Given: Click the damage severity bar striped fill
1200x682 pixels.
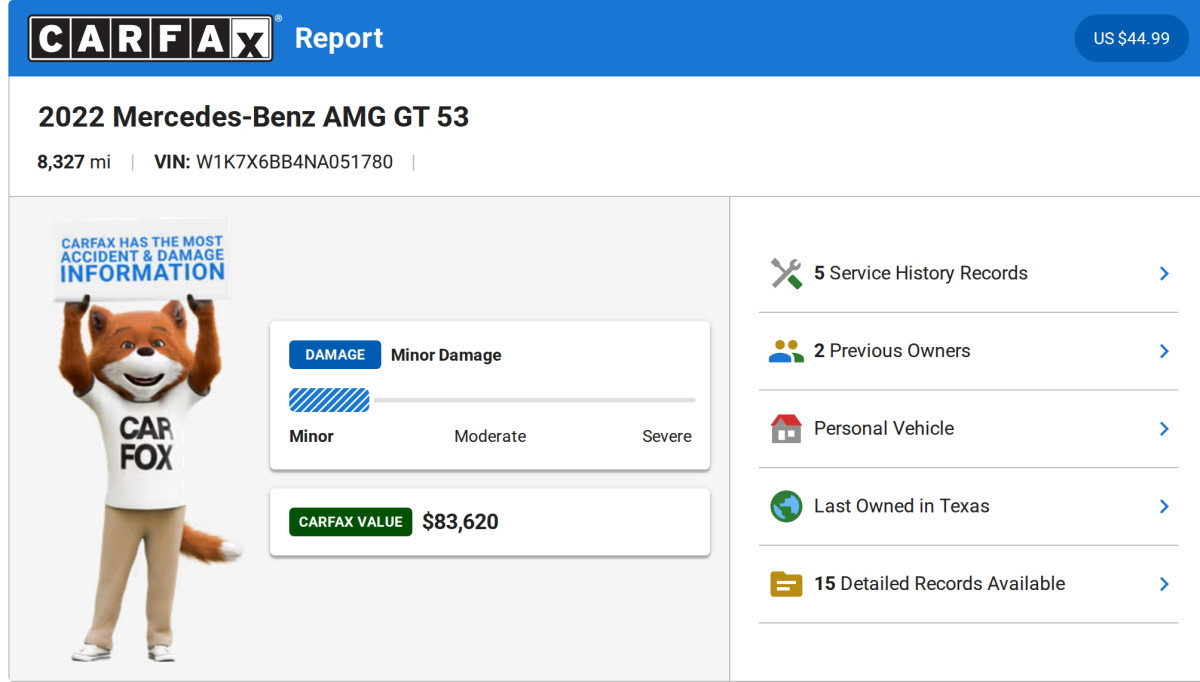Looking at the screenshot, I should click(x=329, y=401).
